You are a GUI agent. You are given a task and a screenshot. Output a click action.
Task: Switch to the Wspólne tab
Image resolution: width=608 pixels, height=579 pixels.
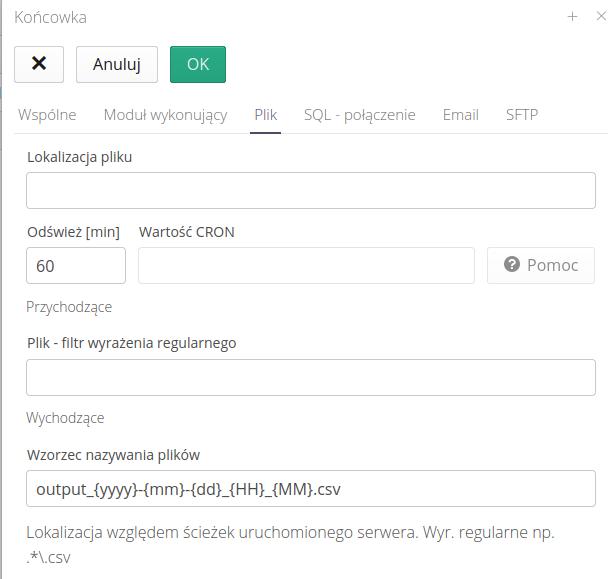point(47,115)
